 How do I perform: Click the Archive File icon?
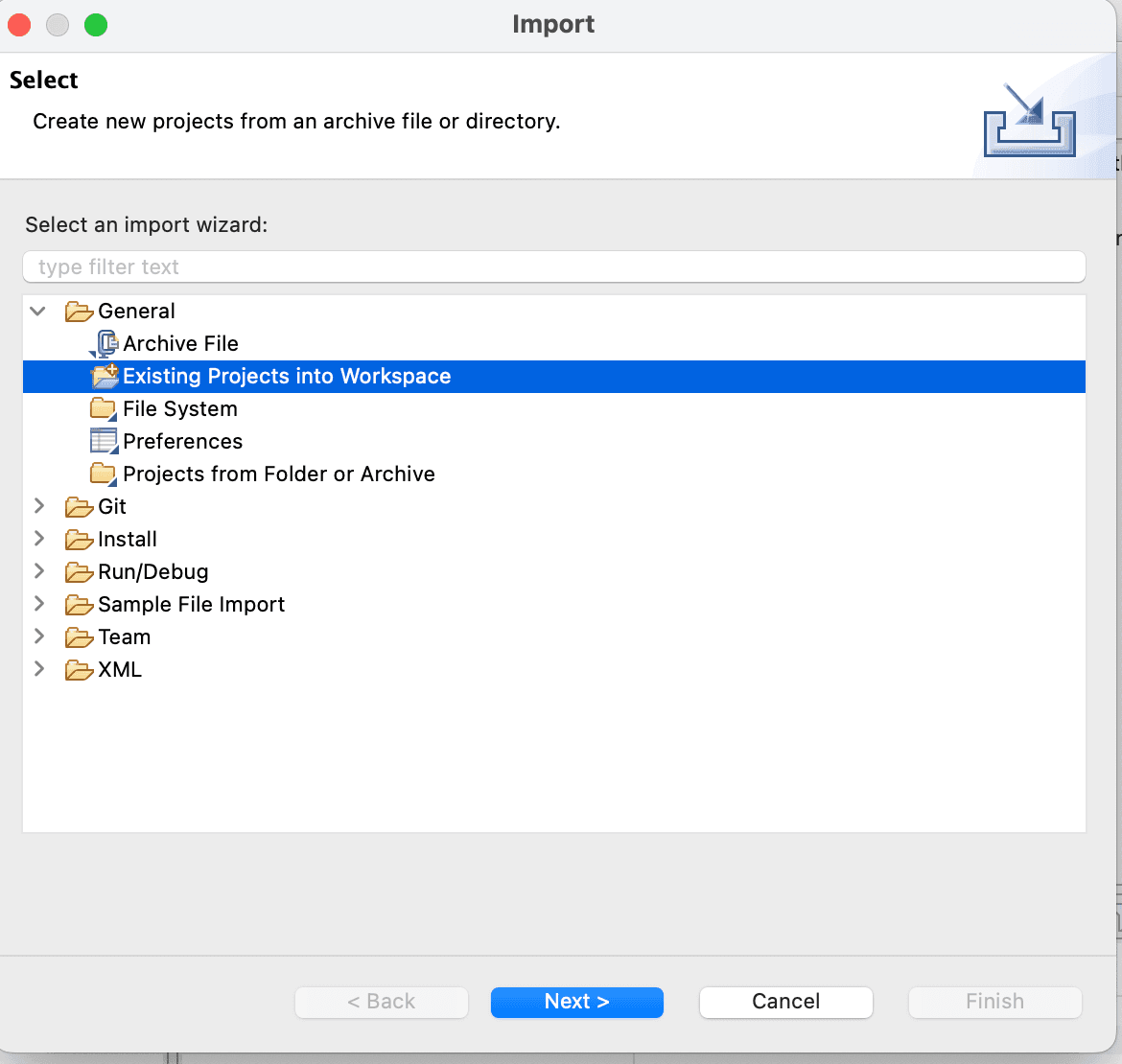pos(105,343)
